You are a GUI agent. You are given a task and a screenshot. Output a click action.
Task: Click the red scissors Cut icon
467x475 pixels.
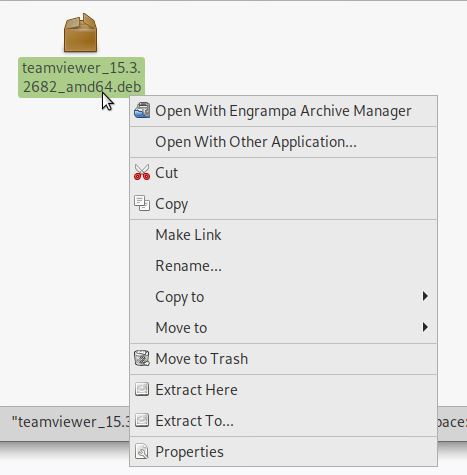pyautogui.click(x=142, y=172)
